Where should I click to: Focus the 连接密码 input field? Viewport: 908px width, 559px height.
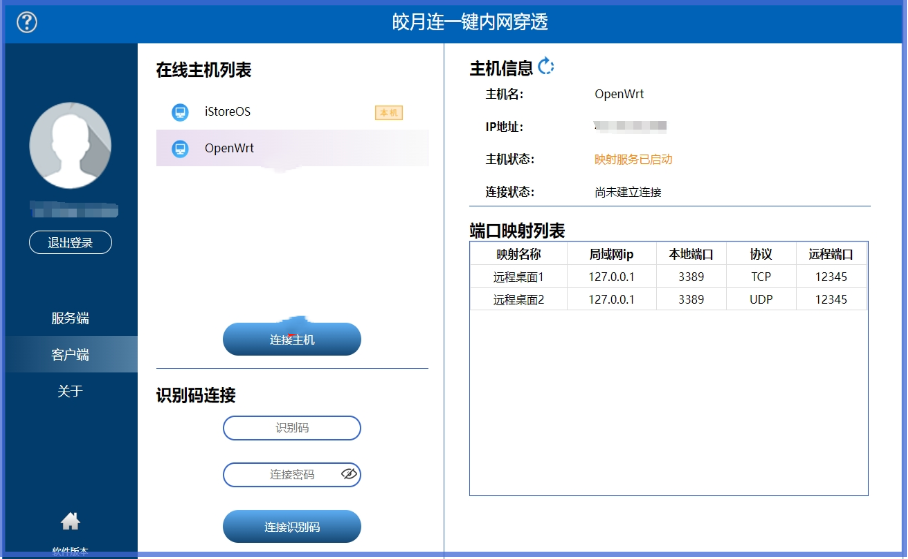(292, 474)
